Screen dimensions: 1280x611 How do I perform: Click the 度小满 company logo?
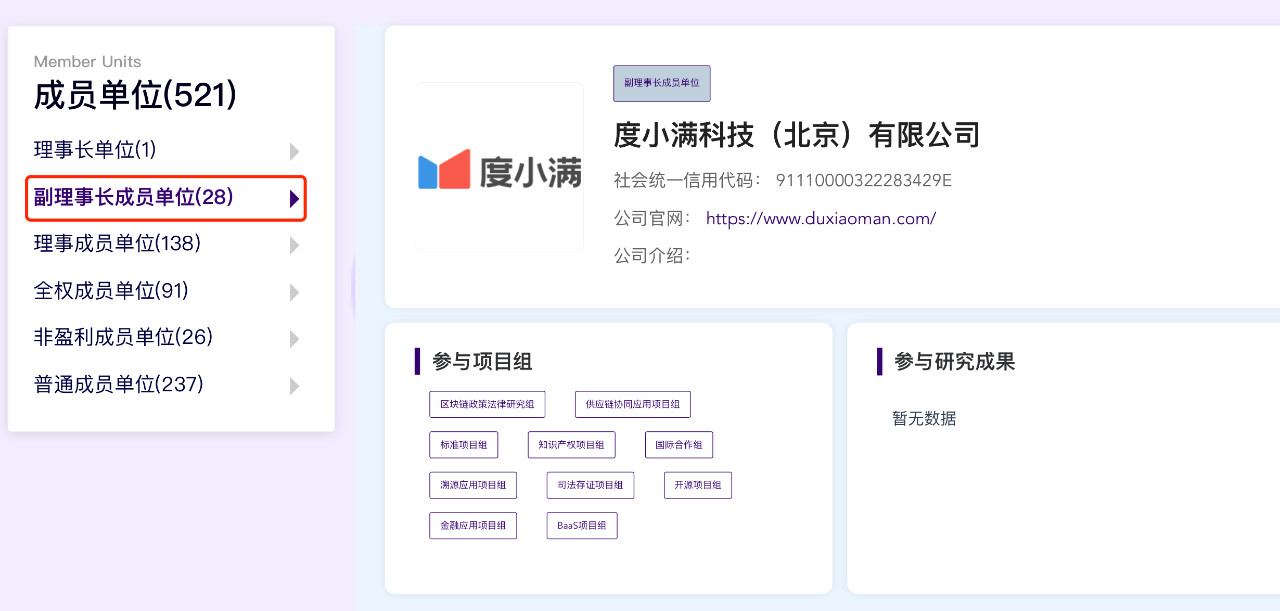point(499,168)
